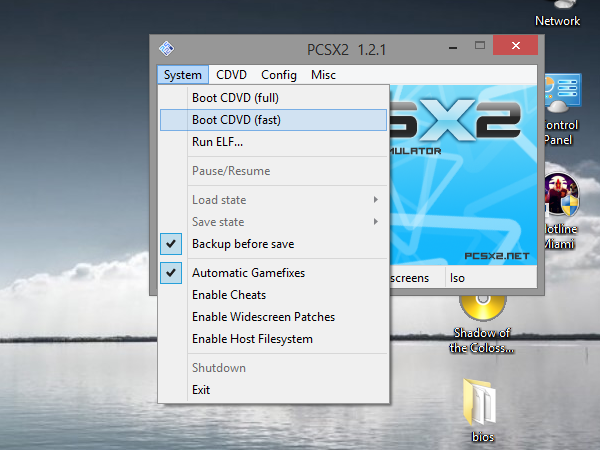Minimize the PCSX2 window
Viewport: 600px width, 450px height.
[x=453, y=47]
